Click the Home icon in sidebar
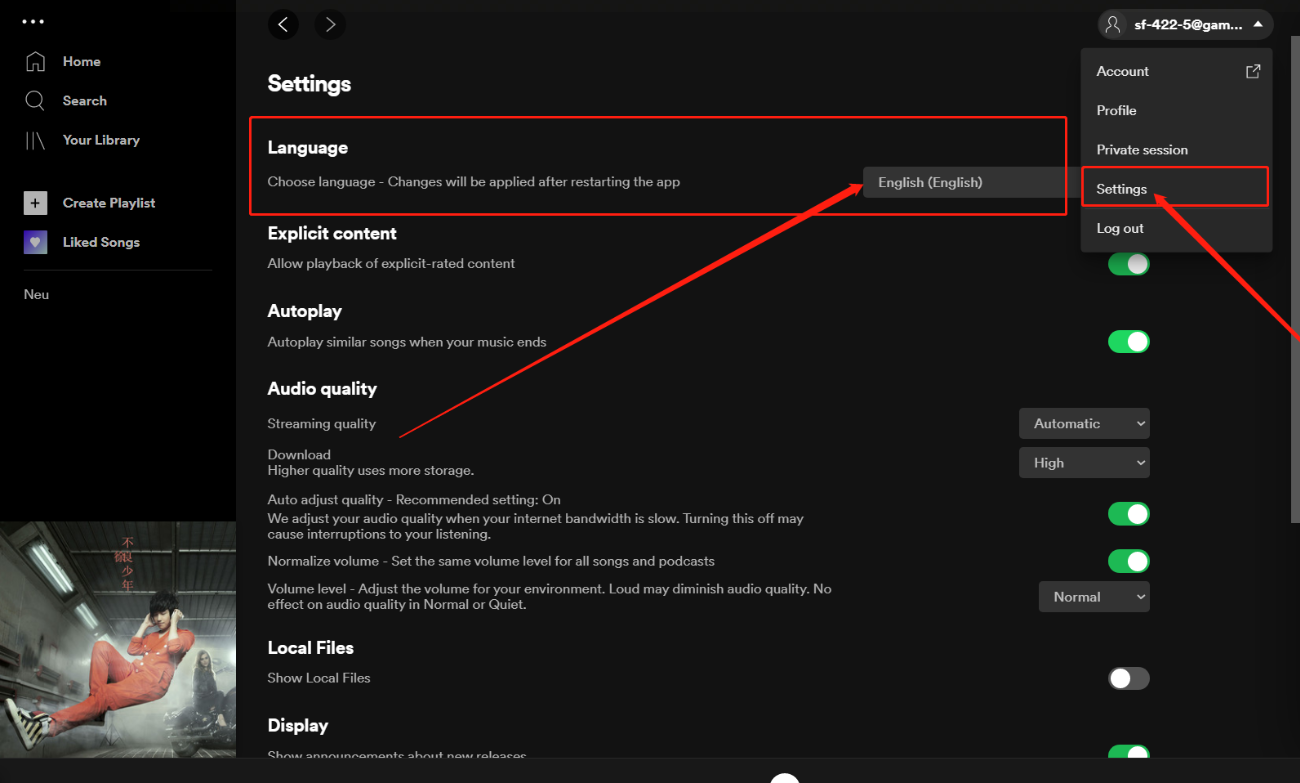 (35, 61)
